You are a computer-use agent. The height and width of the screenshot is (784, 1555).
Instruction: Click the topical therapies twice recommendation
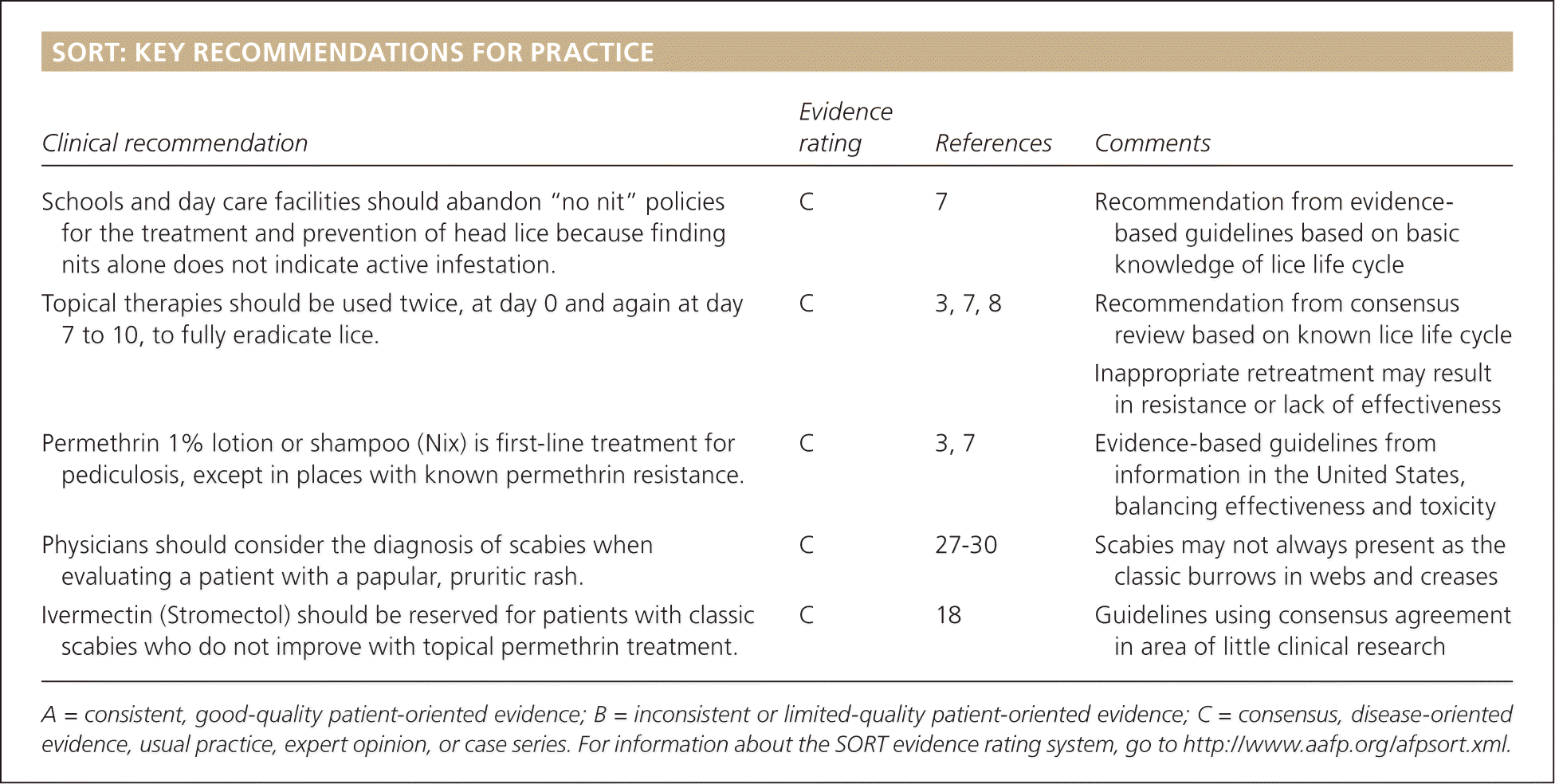pos(391,319)
